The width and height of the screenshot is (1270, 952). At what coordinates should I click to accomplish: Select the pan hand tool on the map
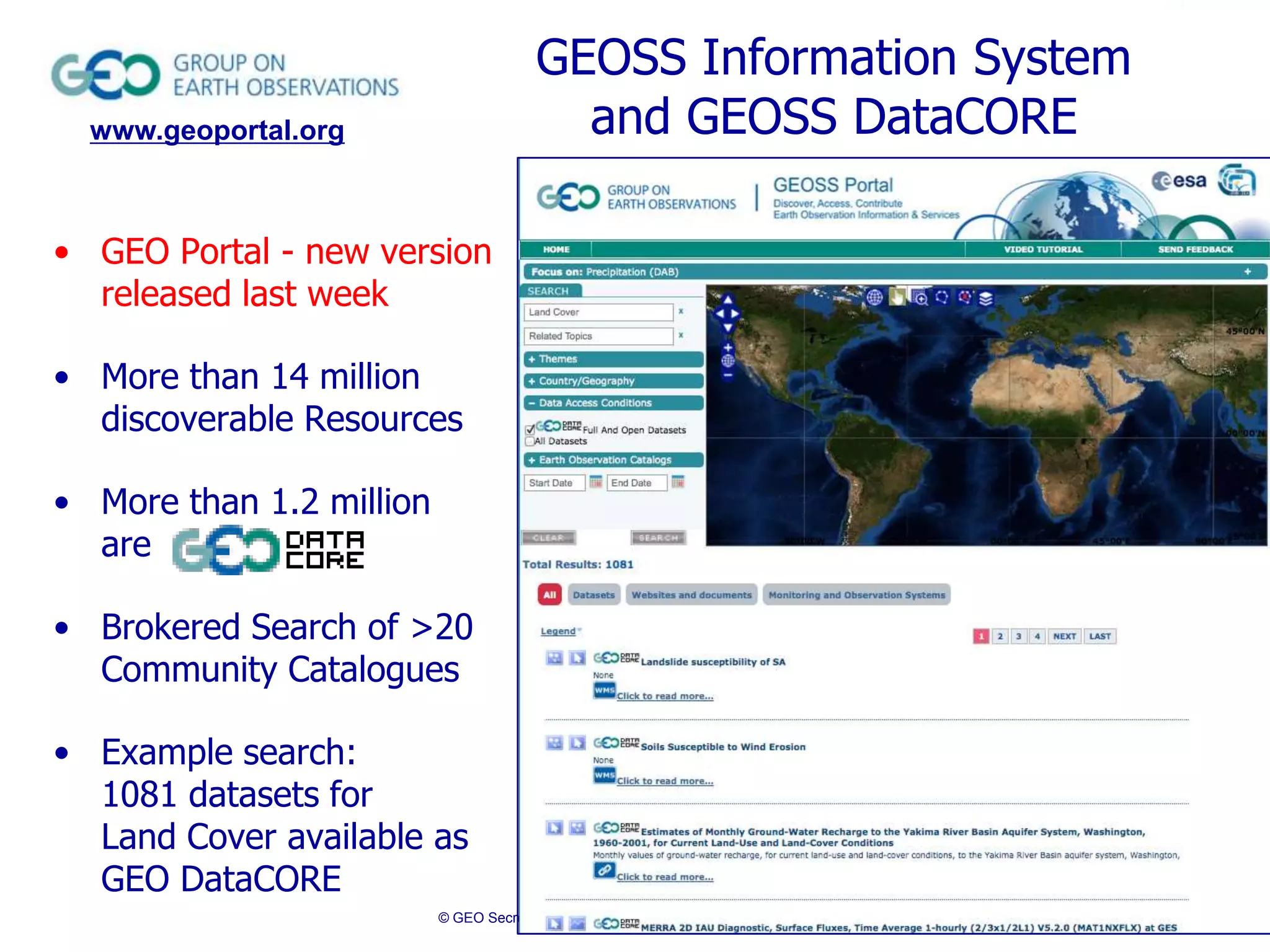(897, 297)
